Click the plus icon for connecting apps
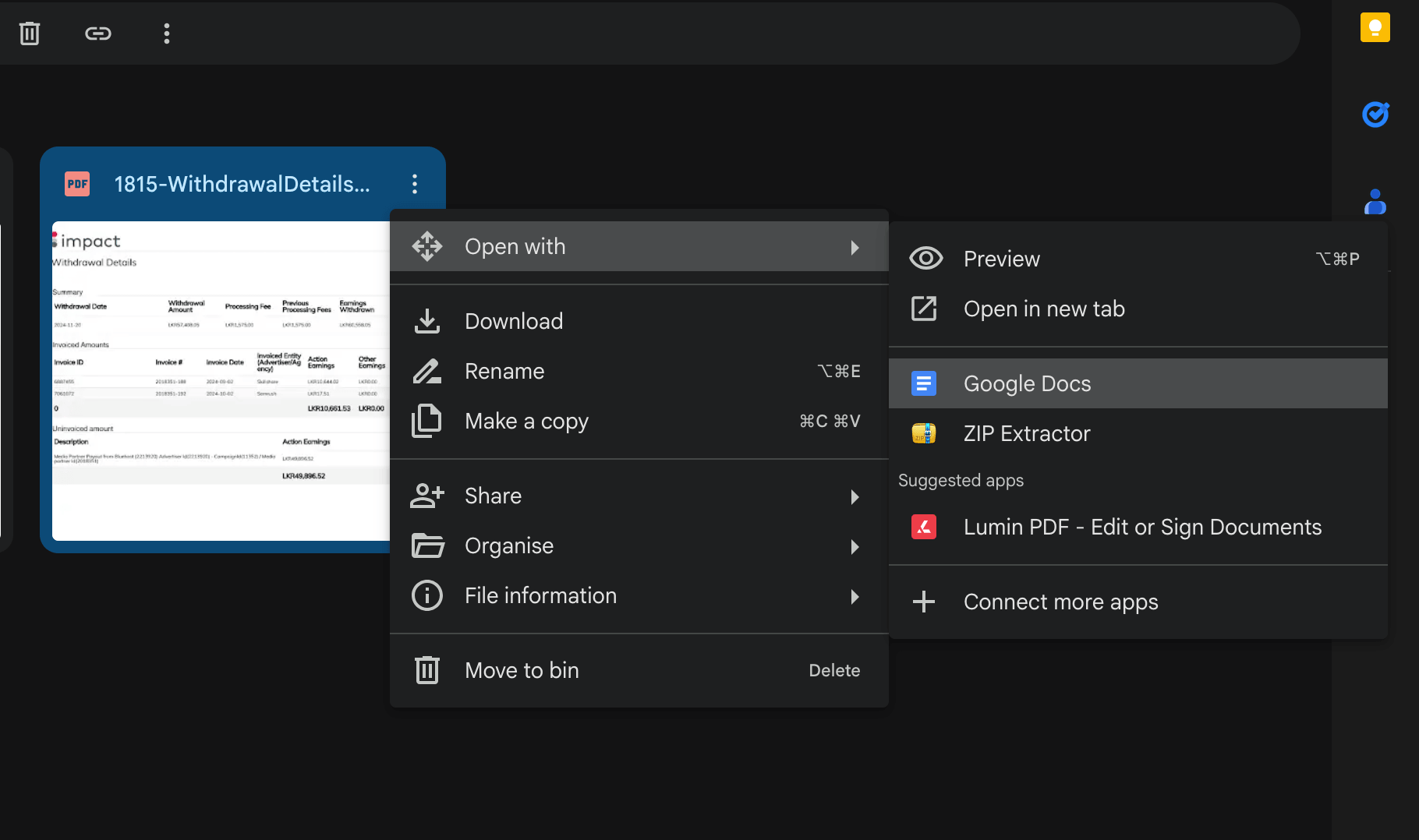Image resolution: width=1419 pixels, height=840 pixels. coord(924,602)
